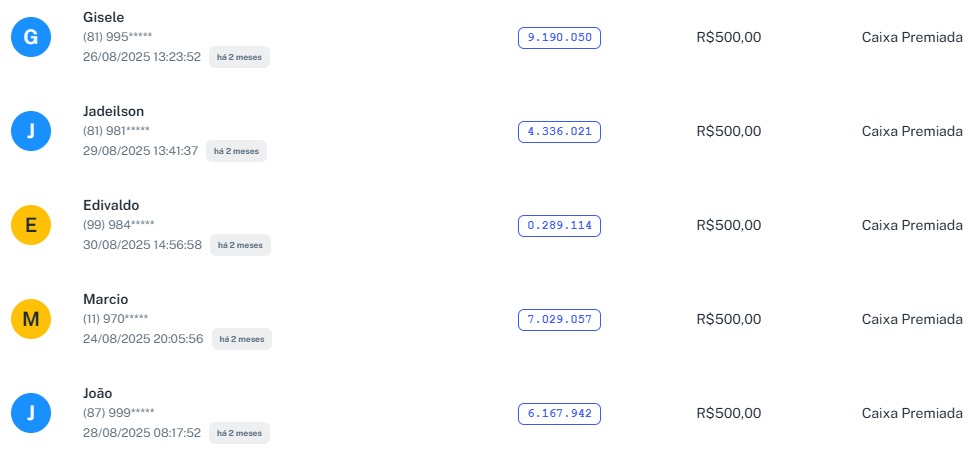Open winner name Gisele
The width and height of the screenshot is (979, 449).
104,17
